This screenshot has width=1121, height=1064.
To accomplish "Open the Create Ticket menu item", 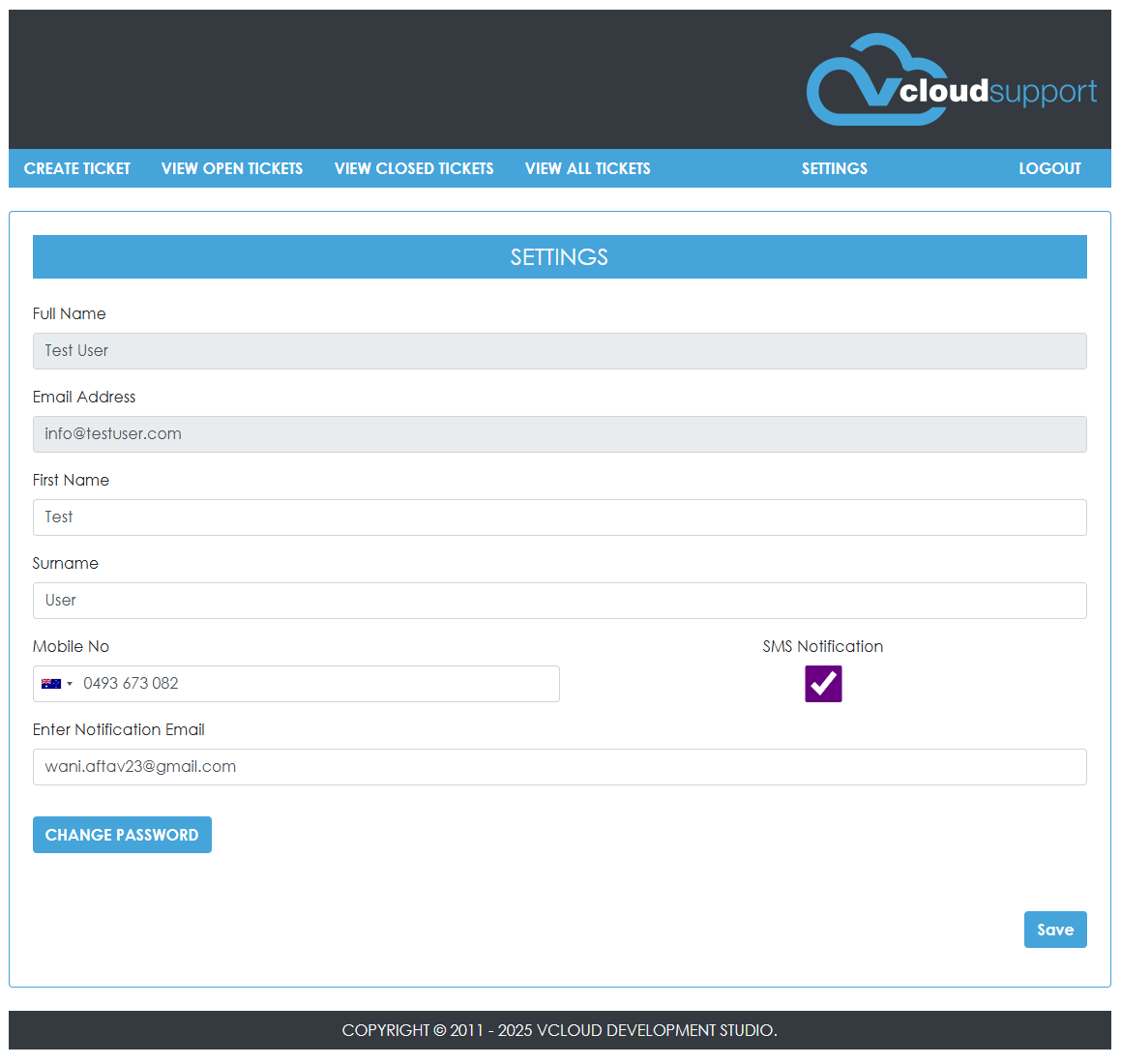I will pyautogui.click(x=77, y=168).
